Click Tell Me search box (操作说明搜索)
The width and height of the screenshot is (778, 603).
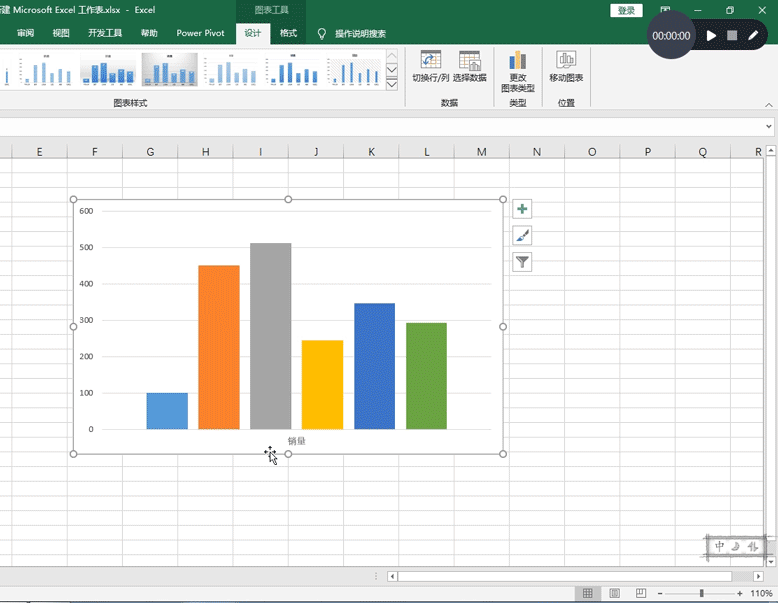click(x=360, y=34)
